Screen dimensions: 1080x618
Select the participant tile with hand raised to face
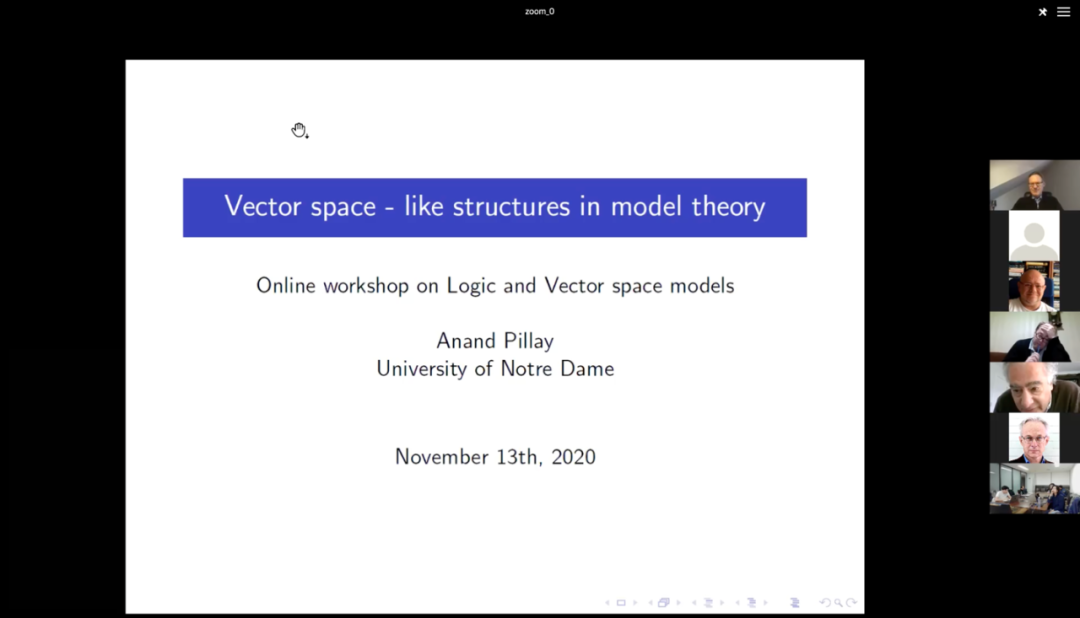(1035, 337)
